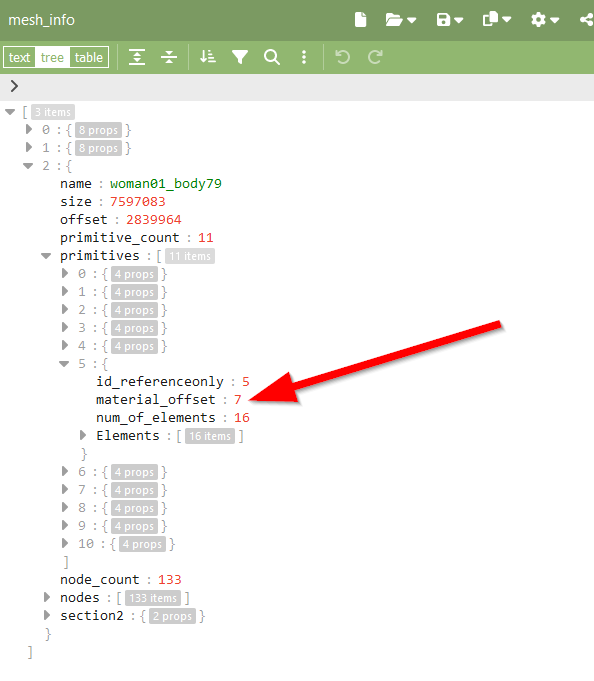
Task: Click the offset value 2839964
Action: click(154, 220)
